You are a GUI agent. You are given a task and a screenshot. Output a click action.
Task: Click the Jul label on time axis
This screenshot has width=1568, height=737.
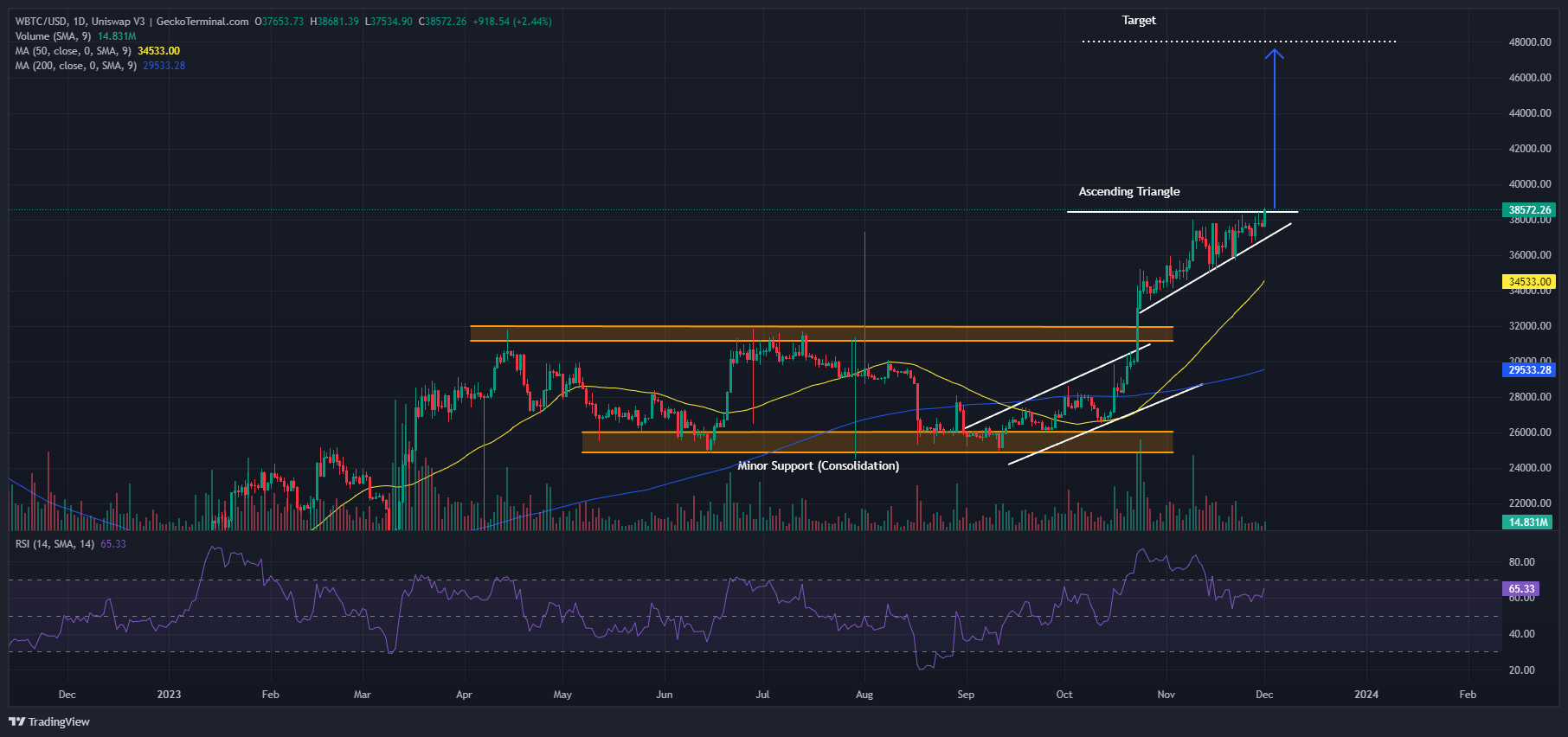coord(762,695)
